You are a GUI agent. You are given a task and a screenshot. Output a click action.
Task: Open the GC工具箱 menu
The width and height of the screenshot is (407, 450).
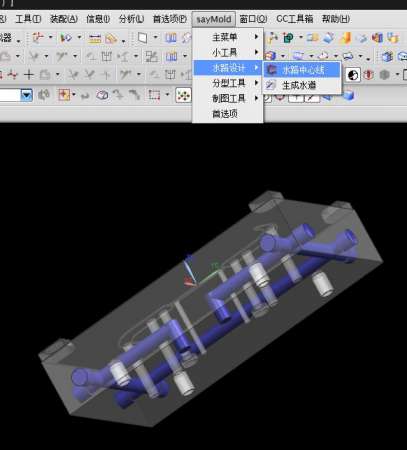295,19
